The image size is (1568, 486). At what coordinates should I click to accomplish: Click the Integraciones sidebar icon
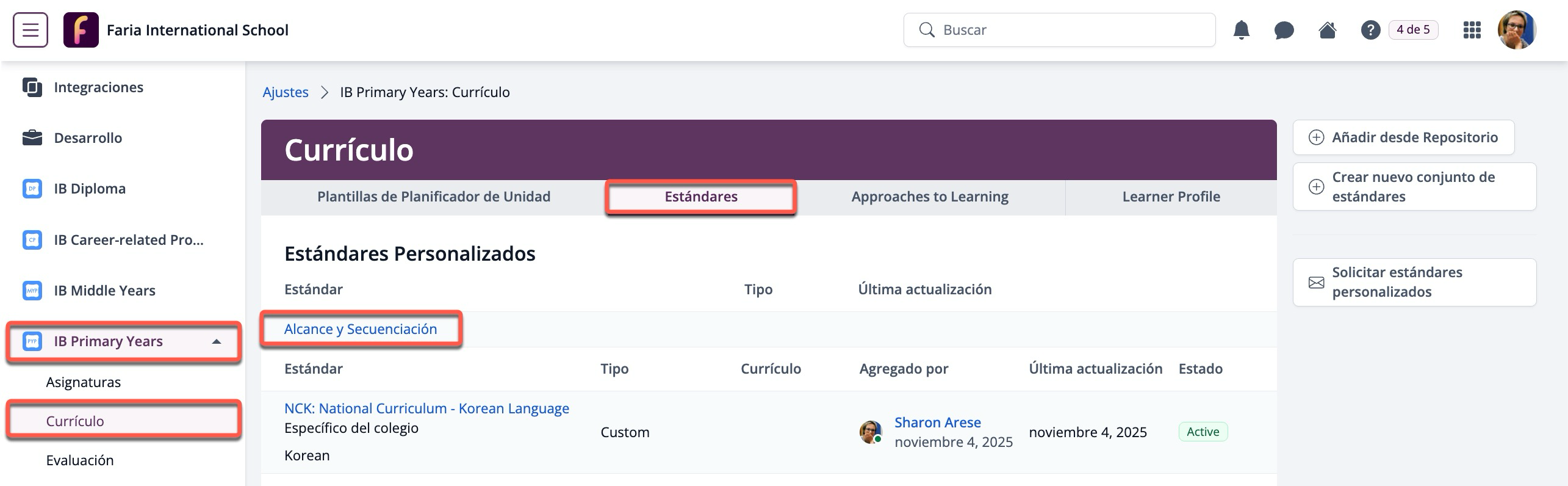point(32,87)
